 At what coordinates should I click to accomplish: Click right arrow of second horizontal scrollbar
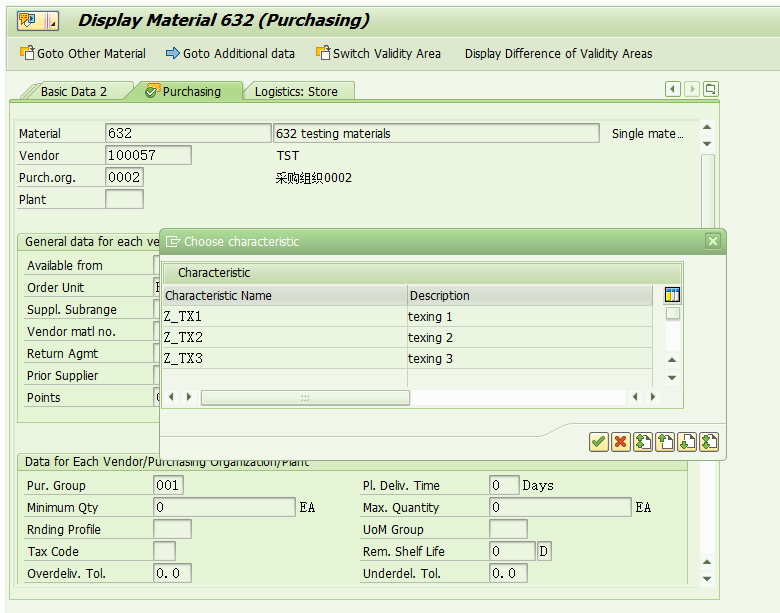click(653, 397)
